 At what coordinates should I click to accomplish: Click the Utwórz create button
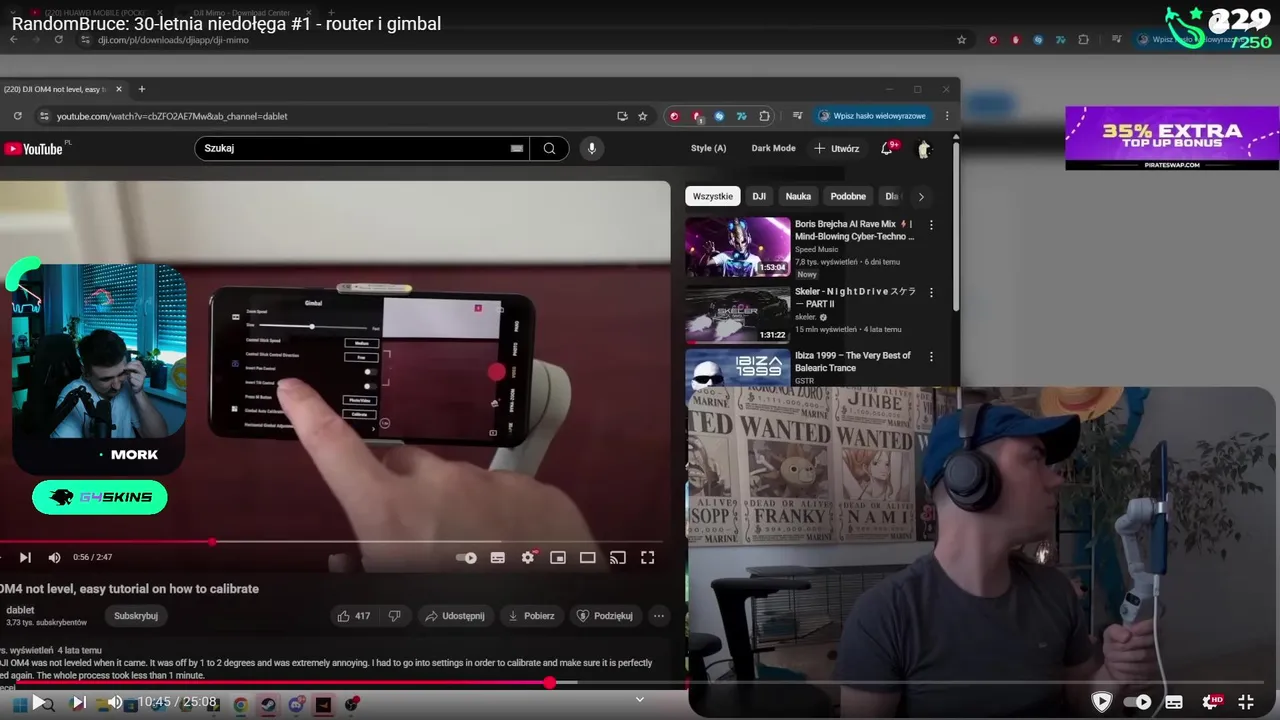tap(836, 148)
